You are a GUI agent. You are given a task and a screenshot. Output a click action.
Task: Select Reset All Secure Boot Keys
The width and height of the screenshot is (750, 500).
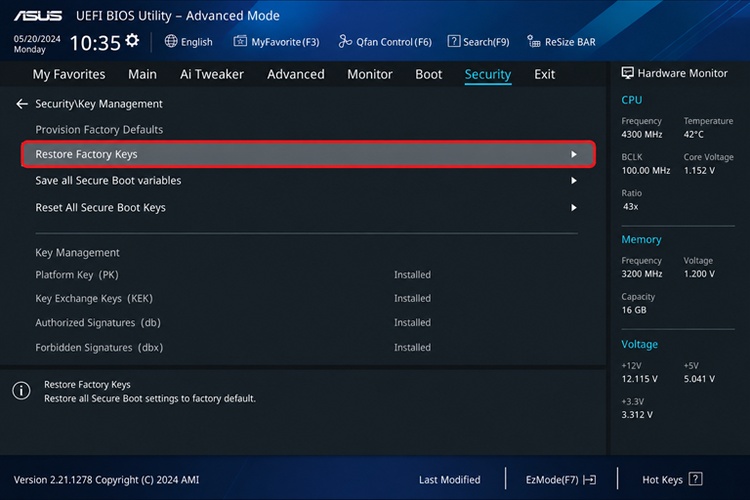pyautogui.click(x=306, y=208)
